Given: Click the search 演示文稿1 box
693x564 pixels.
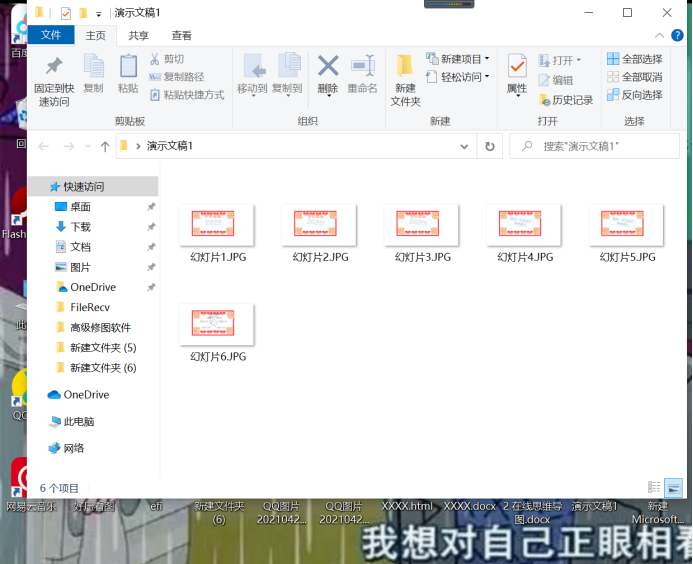Looking at the screenshot, I should coord(594,146).
